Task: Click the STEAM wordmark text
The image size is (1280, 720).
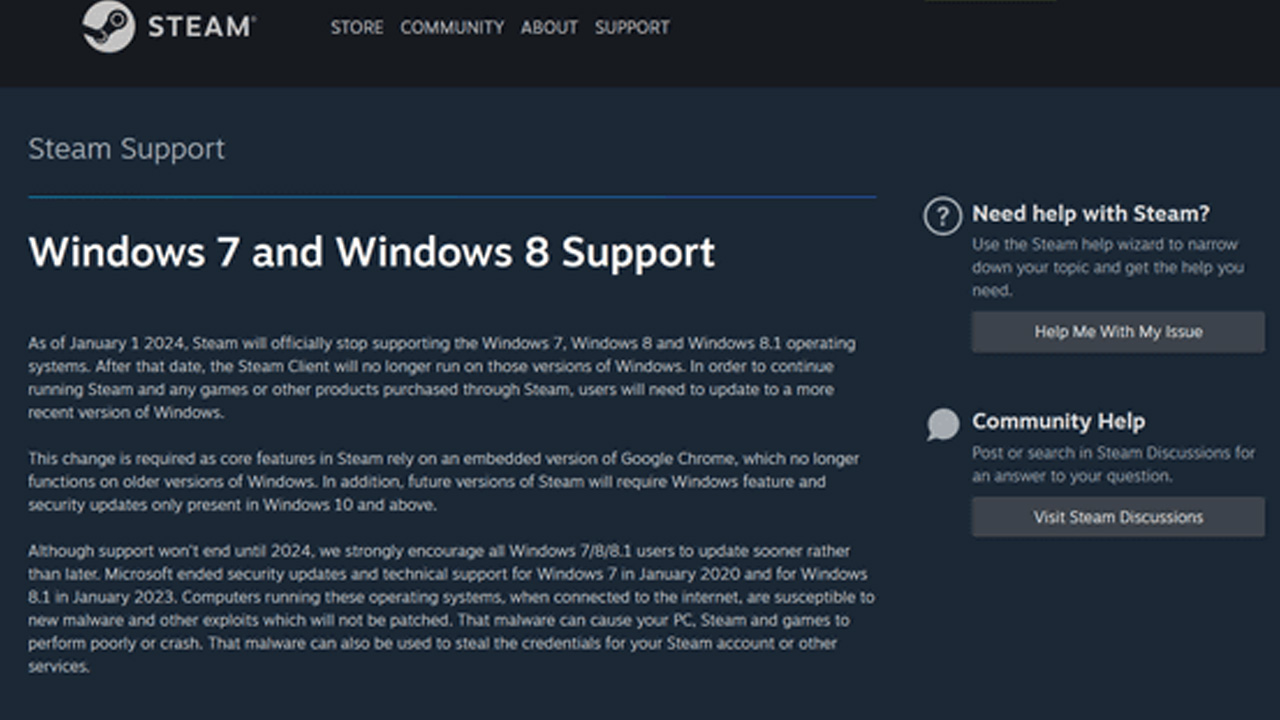Action: [202, 27]
